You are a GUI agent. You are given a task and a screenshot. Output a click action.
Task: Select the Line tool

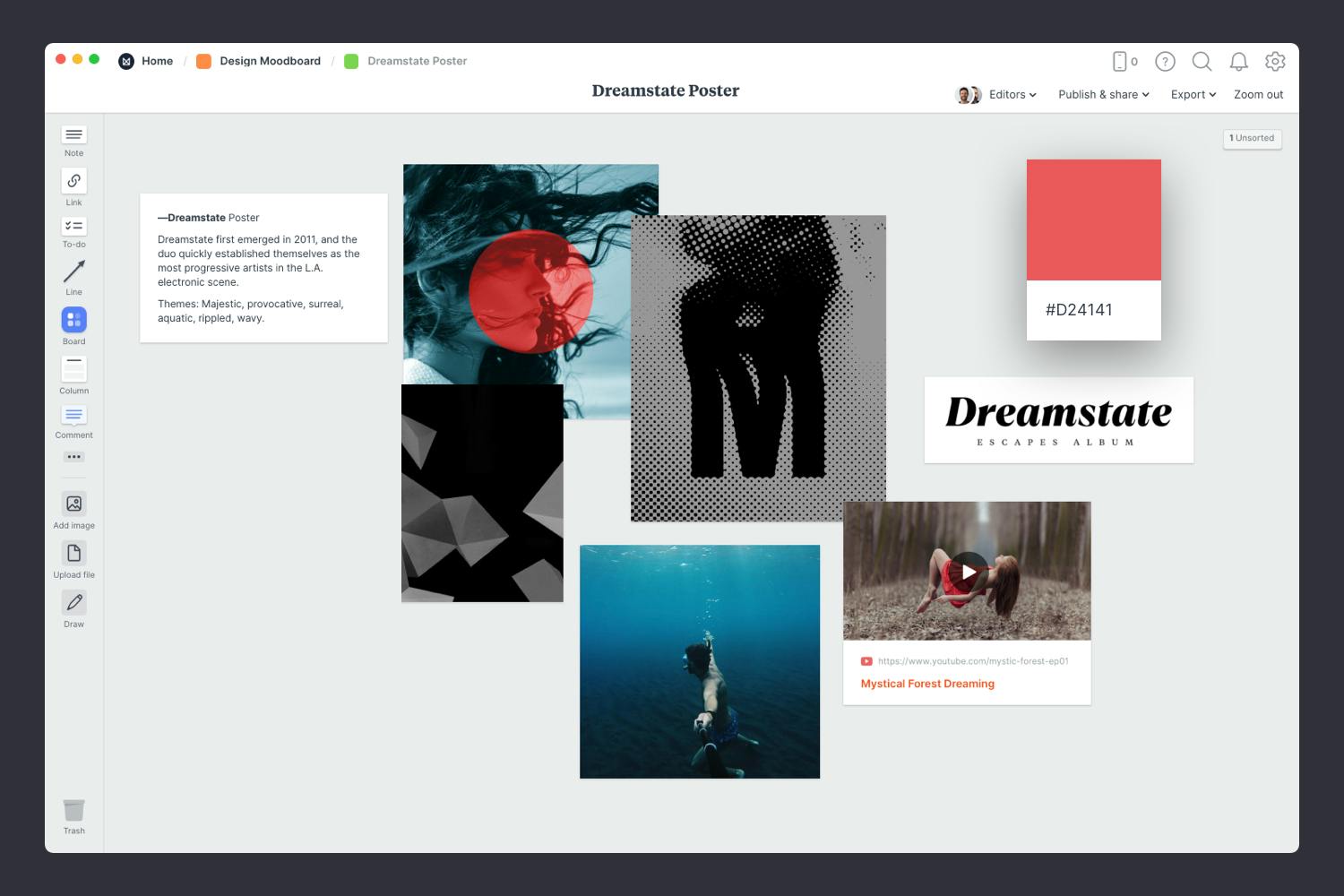point(73,273)
